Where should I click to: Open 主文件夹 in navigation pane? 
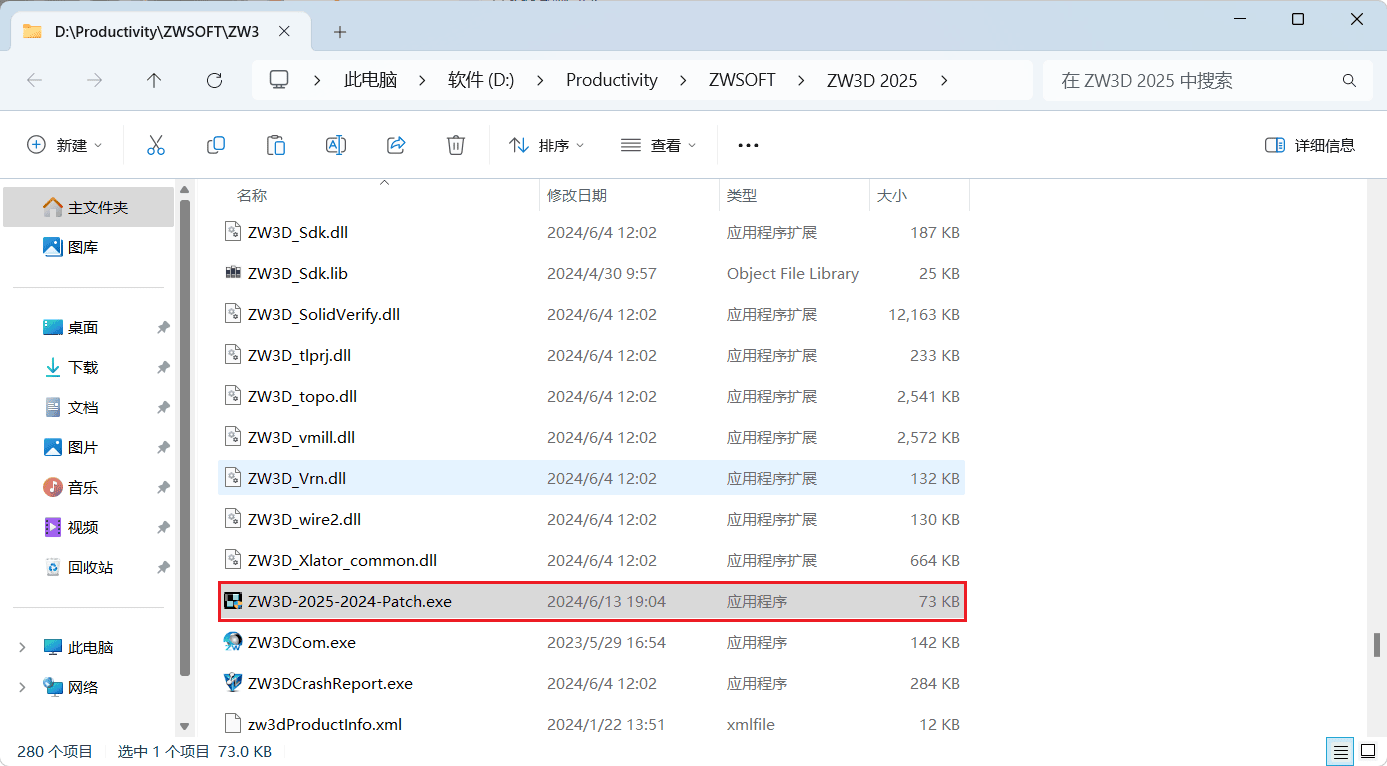88,207
